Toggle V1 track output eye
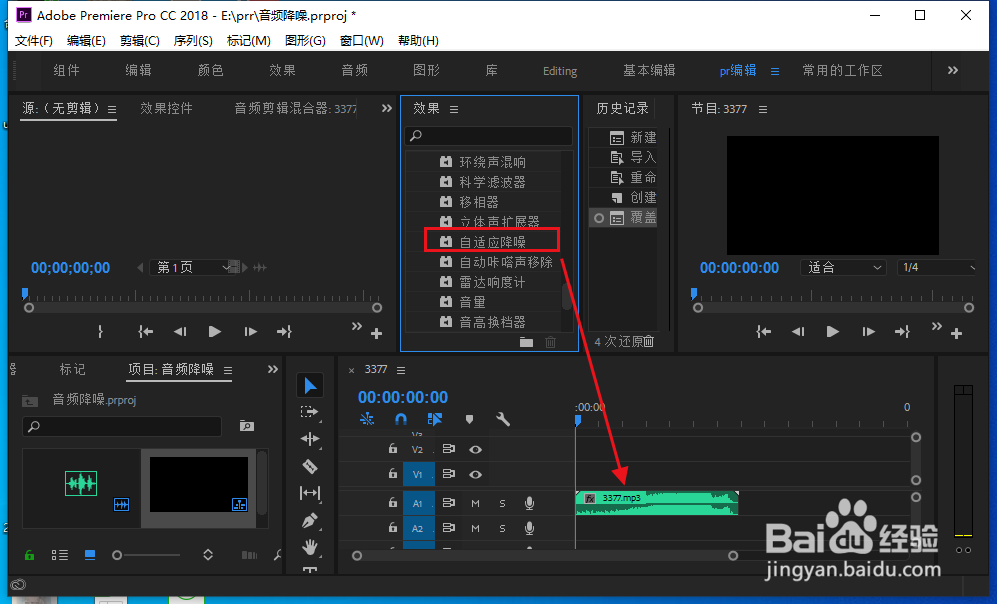This screenshot has height=604, width=997. coord(475,474)
